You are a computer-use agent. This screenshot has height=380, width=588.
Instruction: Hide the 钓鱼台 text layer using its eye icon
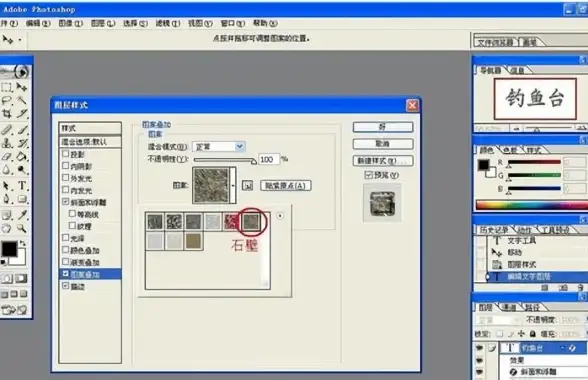pyautogui.click(x=480, y=348)
